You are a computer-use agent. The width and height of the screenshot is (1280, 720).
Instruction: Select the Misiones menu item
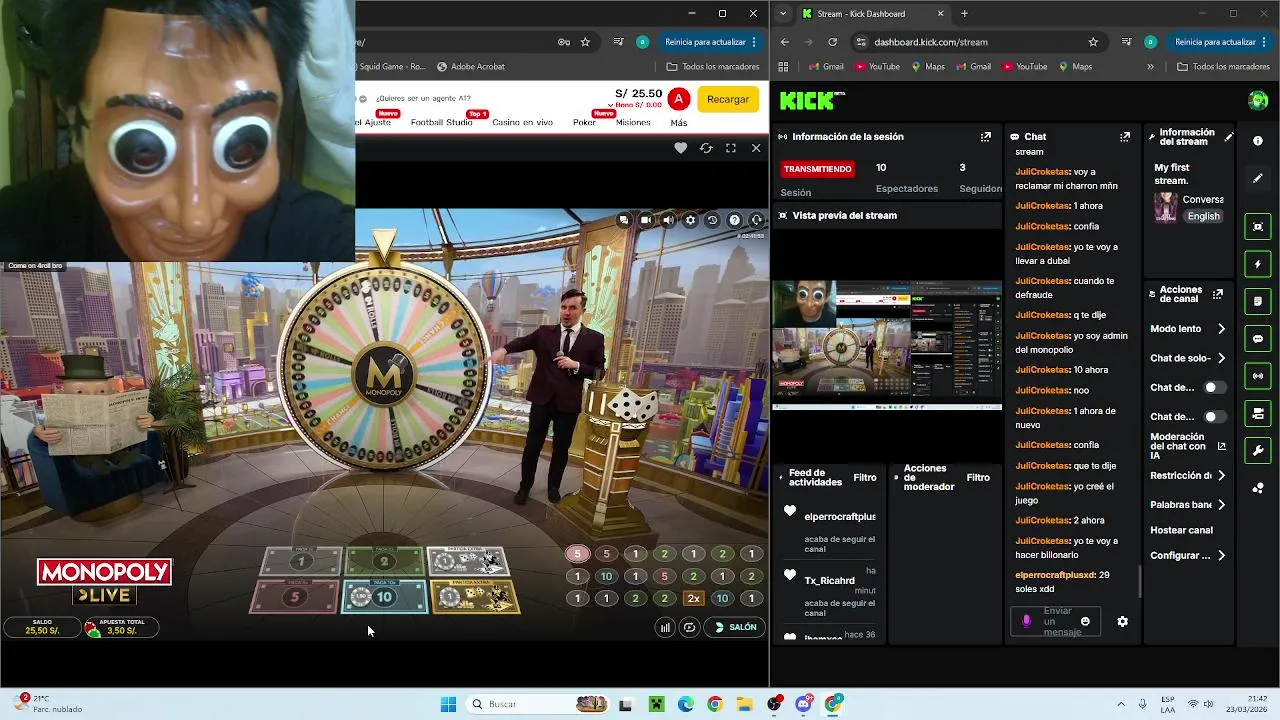(633, 122)
